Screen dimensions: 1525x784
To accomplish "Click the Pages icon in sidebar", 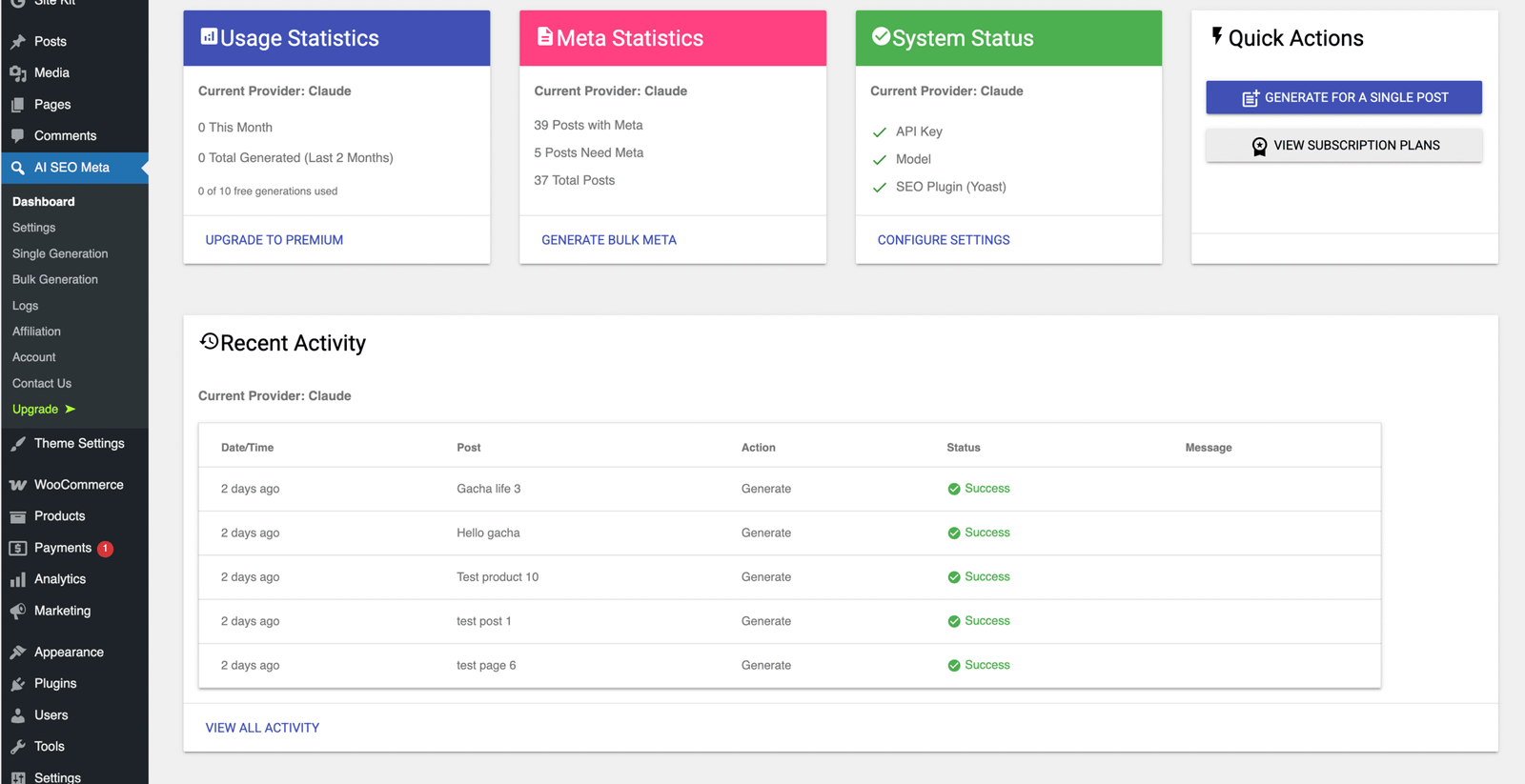I will tap(18, 105).
